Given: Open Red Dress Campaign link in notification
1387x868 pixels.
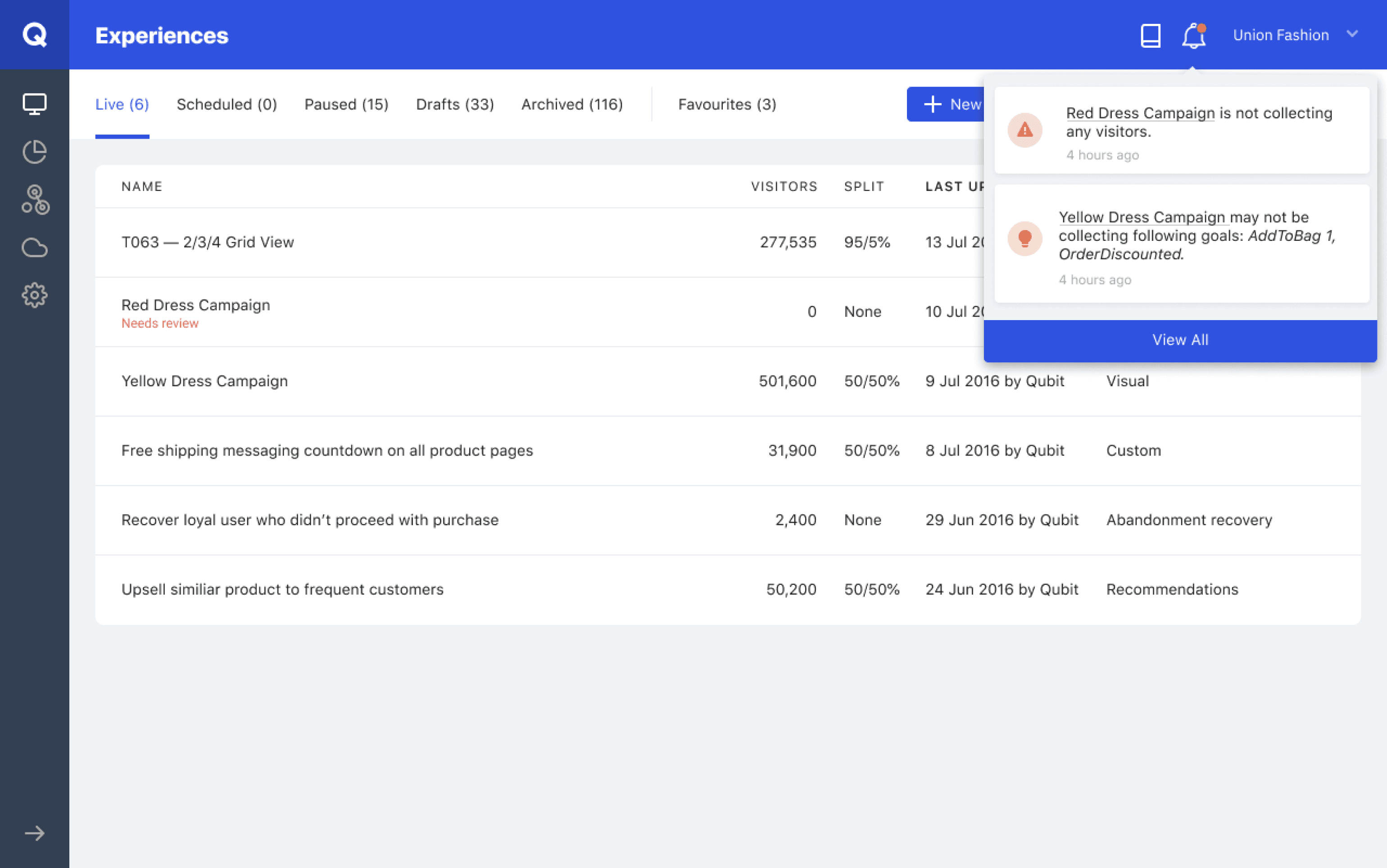Looking at the screenshot, I should (x=1140, y=113).
